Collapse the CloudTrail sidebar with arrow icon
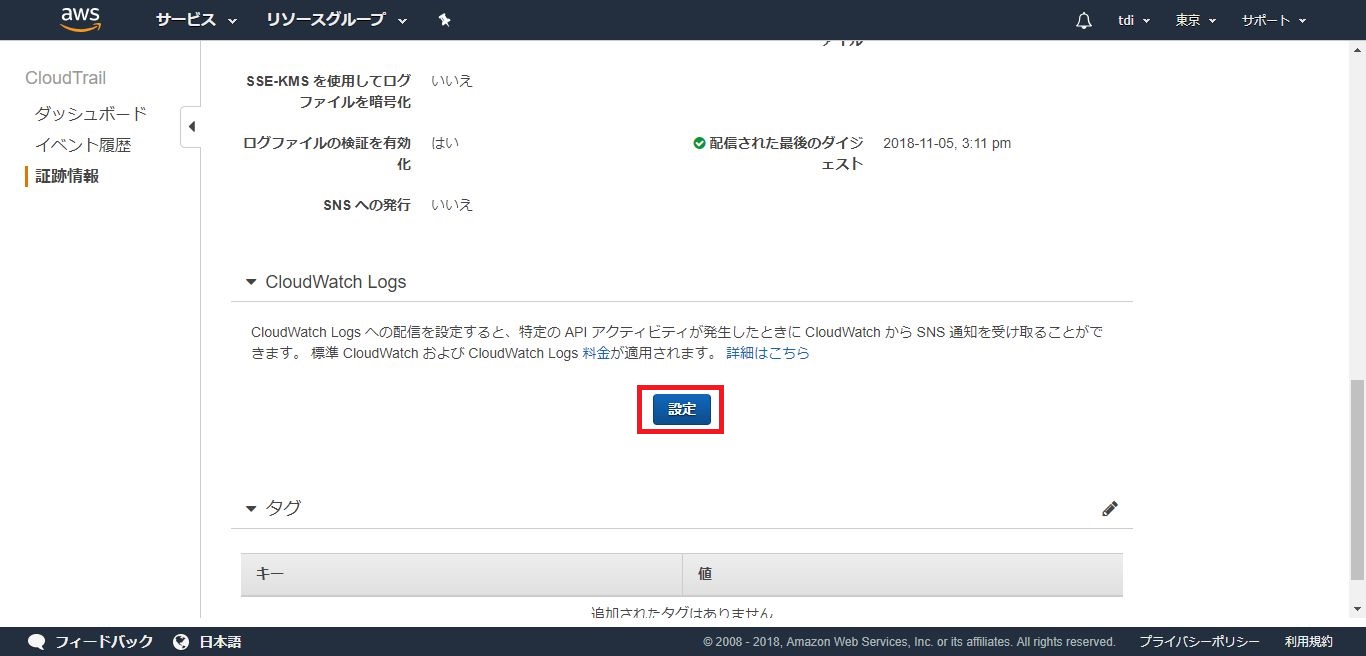Viewport: 1366px width, 656px height. (191, 127)
